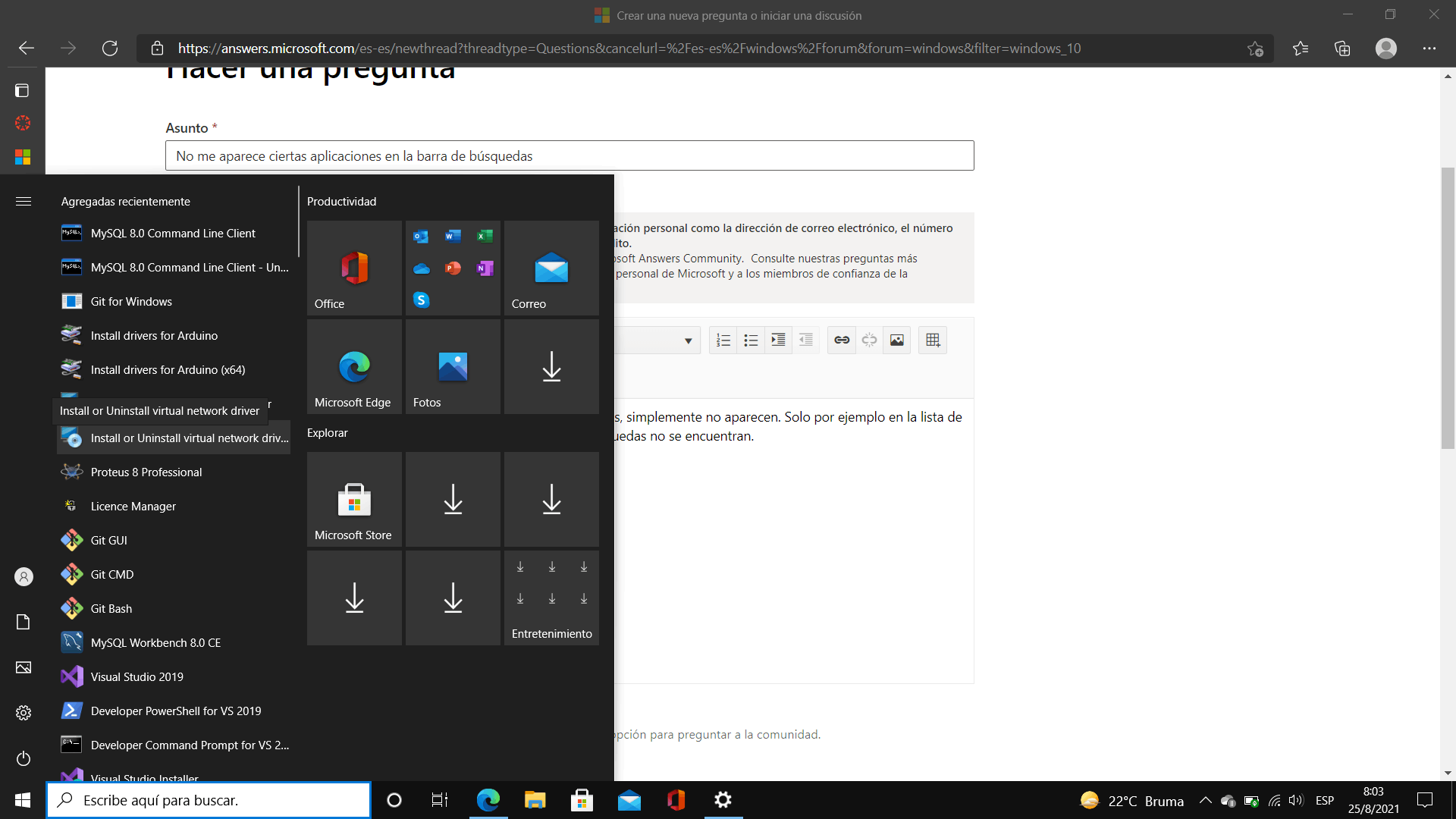Open the Fotos tile
The width and height of the screenshot is (1456, 819).
click(453, 366)
